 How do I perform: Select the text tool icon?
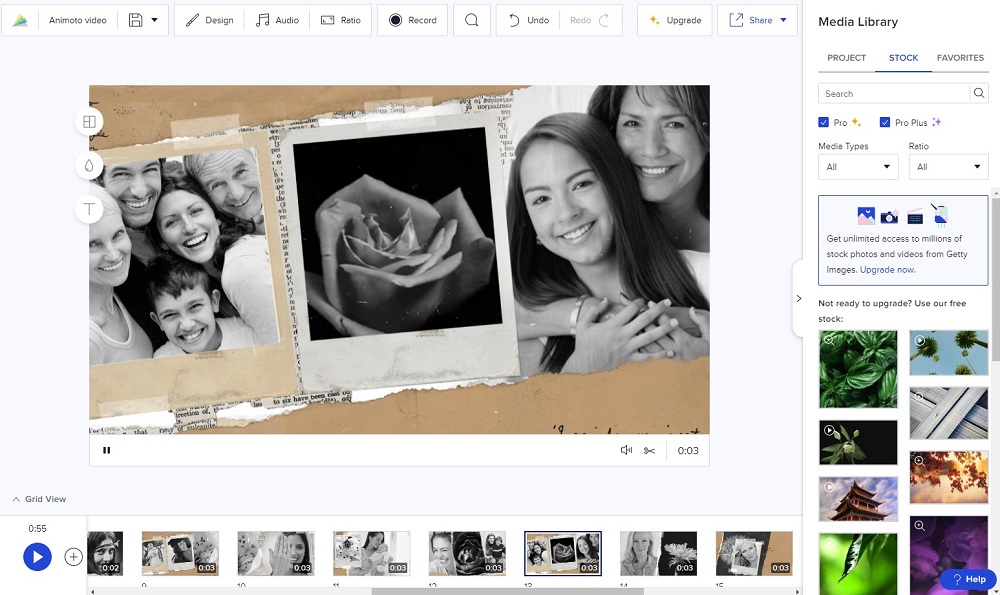89,209
